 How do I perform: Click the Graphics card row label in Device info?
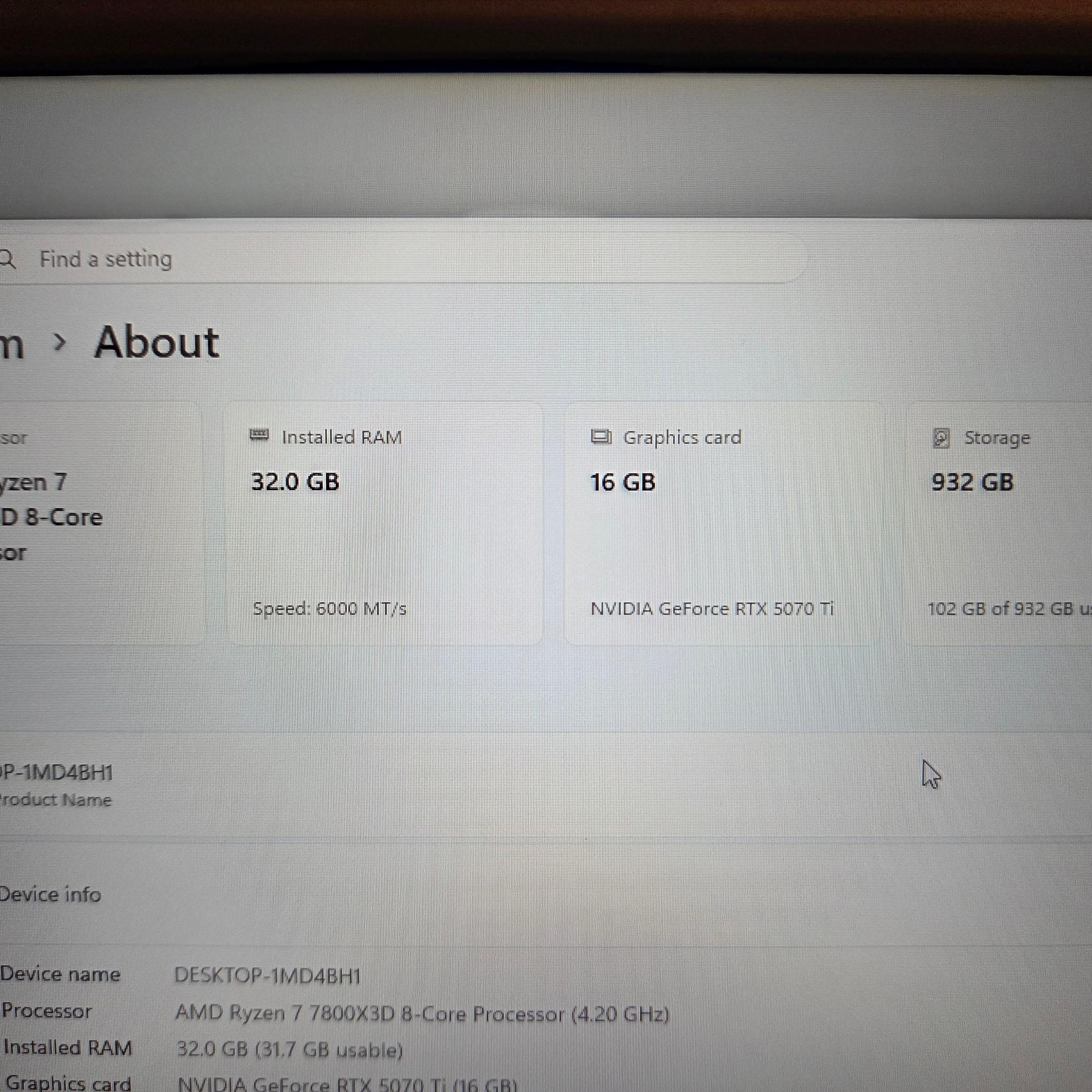coord(68,1082)
